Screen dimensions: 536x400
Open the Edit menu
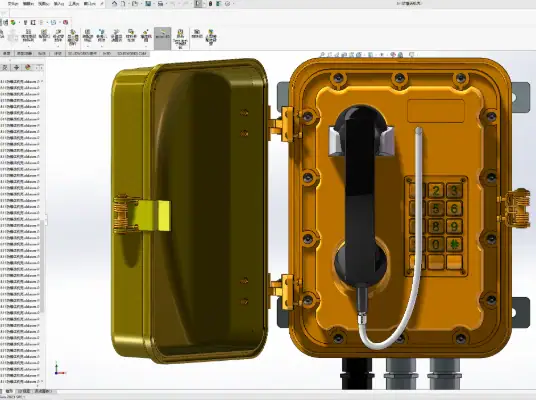pyautogui.click(x=28, y=4)
